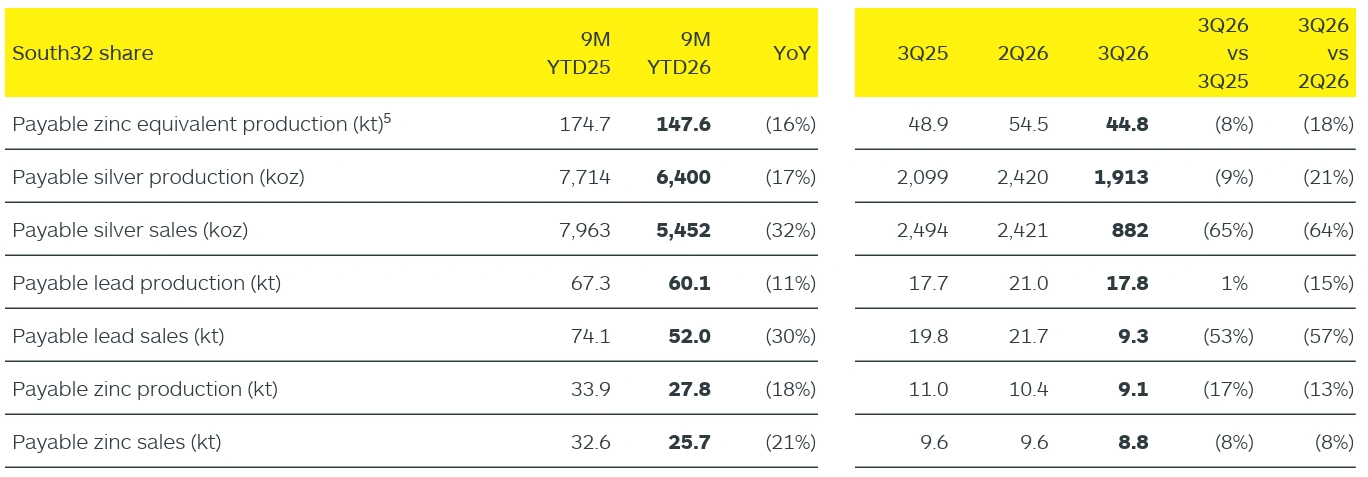The width and height of the screenshot is (1368, 477).
Task: Select the bold 882 silver sales value
Action: pos(1130,230)
